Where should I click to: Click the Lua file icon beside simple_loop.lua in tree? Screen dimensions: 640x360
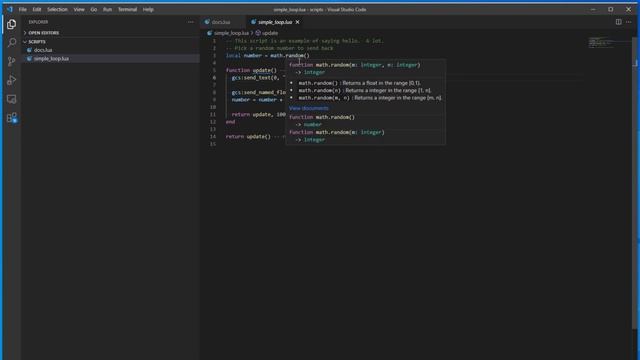point(29,59)
